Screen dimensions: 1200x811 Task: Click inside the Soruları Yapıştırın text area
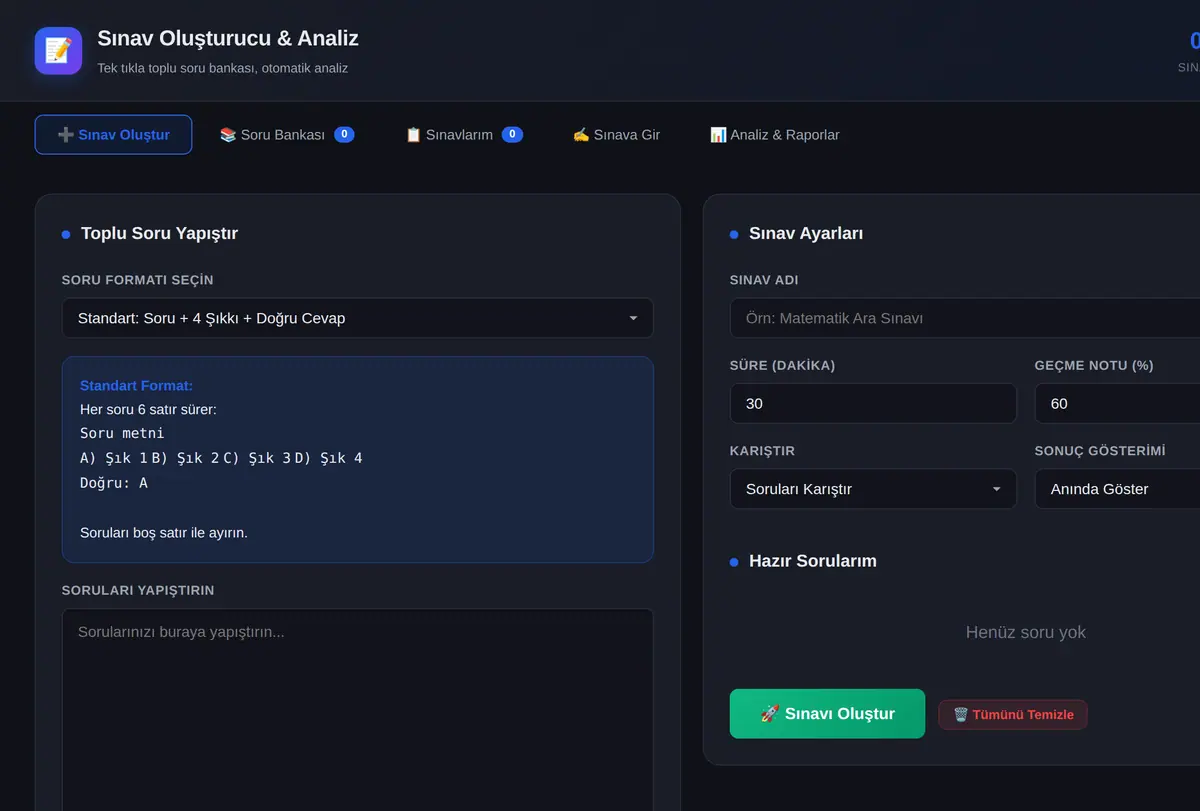(357, 710)
